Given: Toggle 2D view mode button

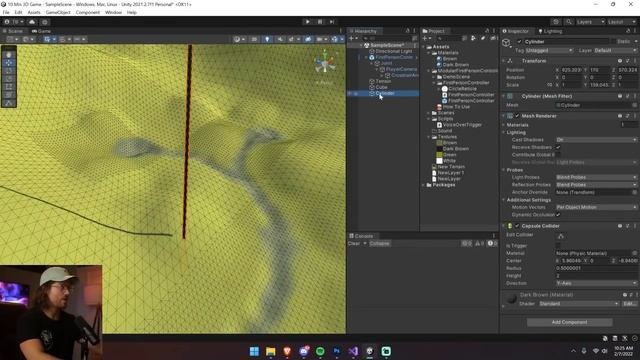Looking at the screenshot, I should point(254,39).
